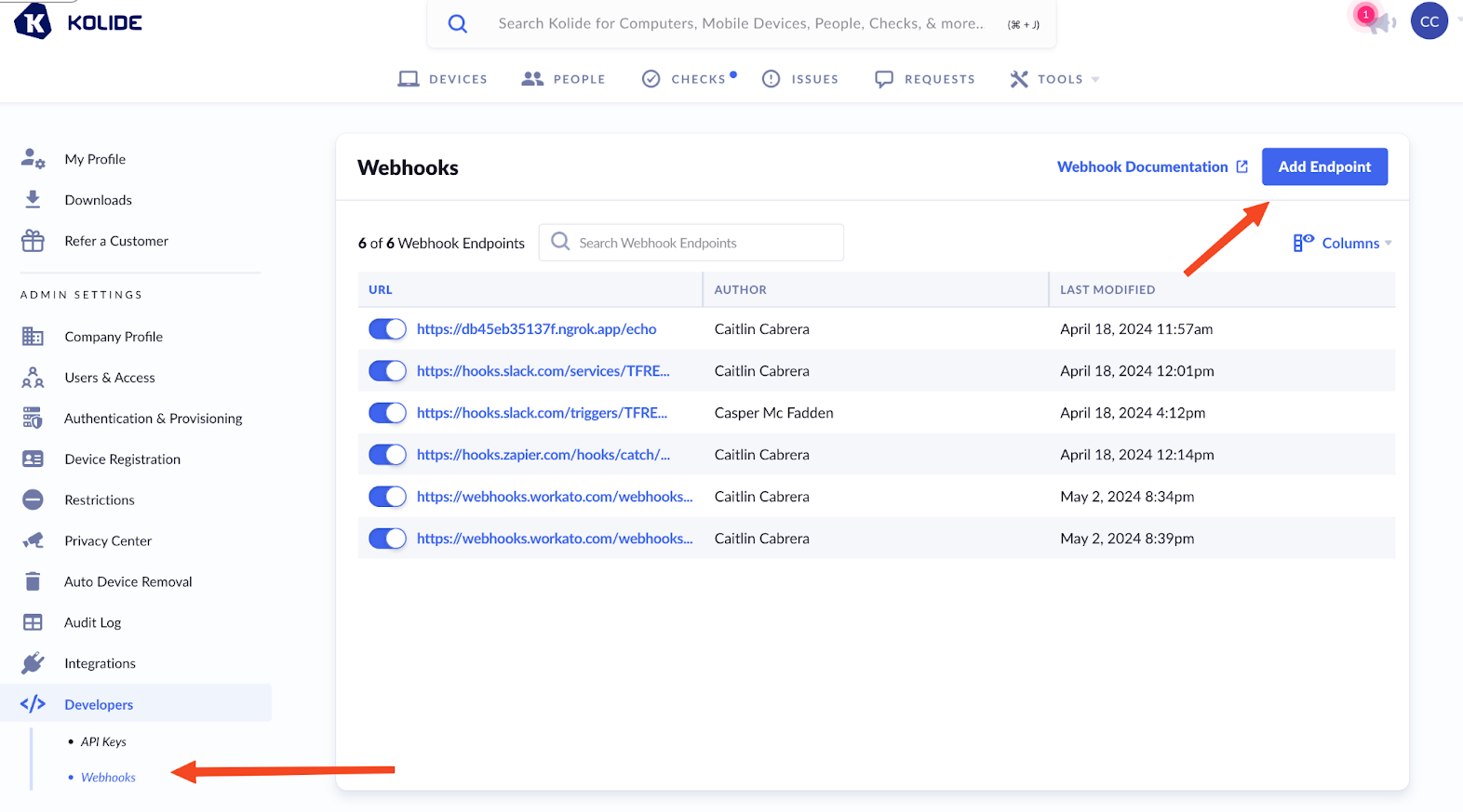Click the Columns layout icon

click(x=1303, y=243)
